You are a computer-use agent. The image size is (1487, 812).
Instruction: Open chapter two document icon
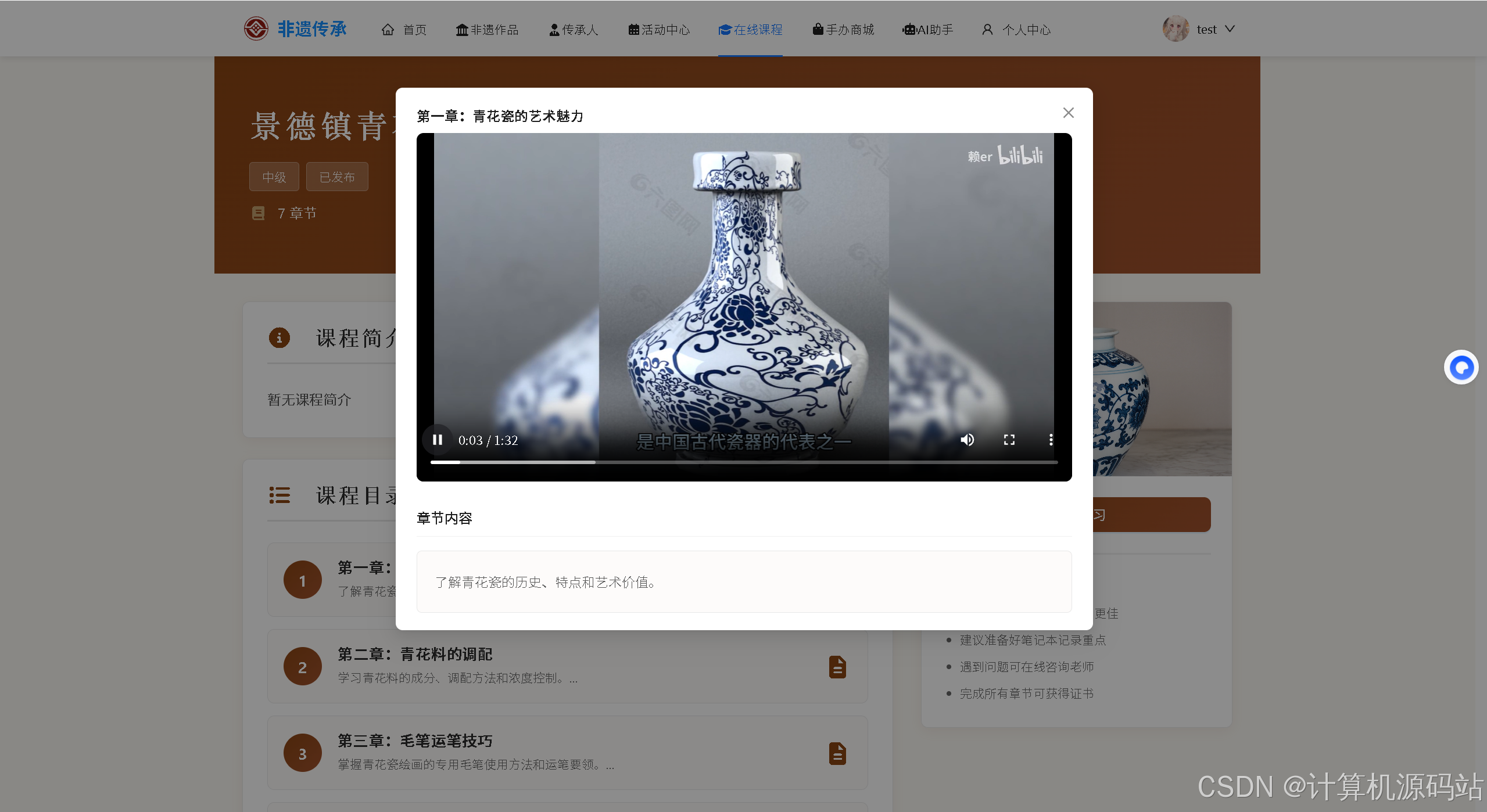click(837, 667)
